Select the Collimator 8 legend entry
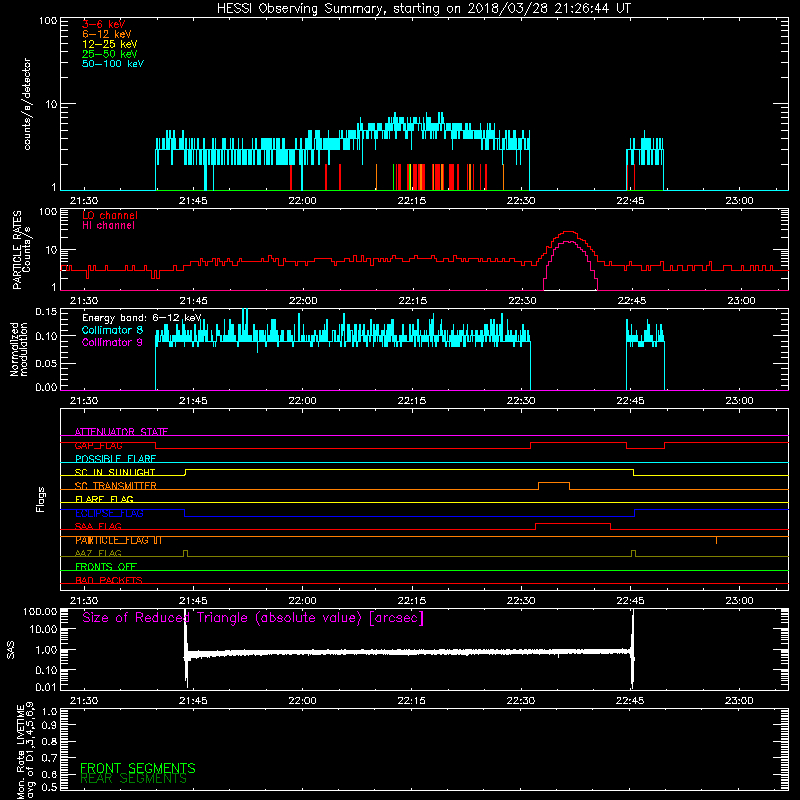The image size is (800, 800). click(112, 330)
